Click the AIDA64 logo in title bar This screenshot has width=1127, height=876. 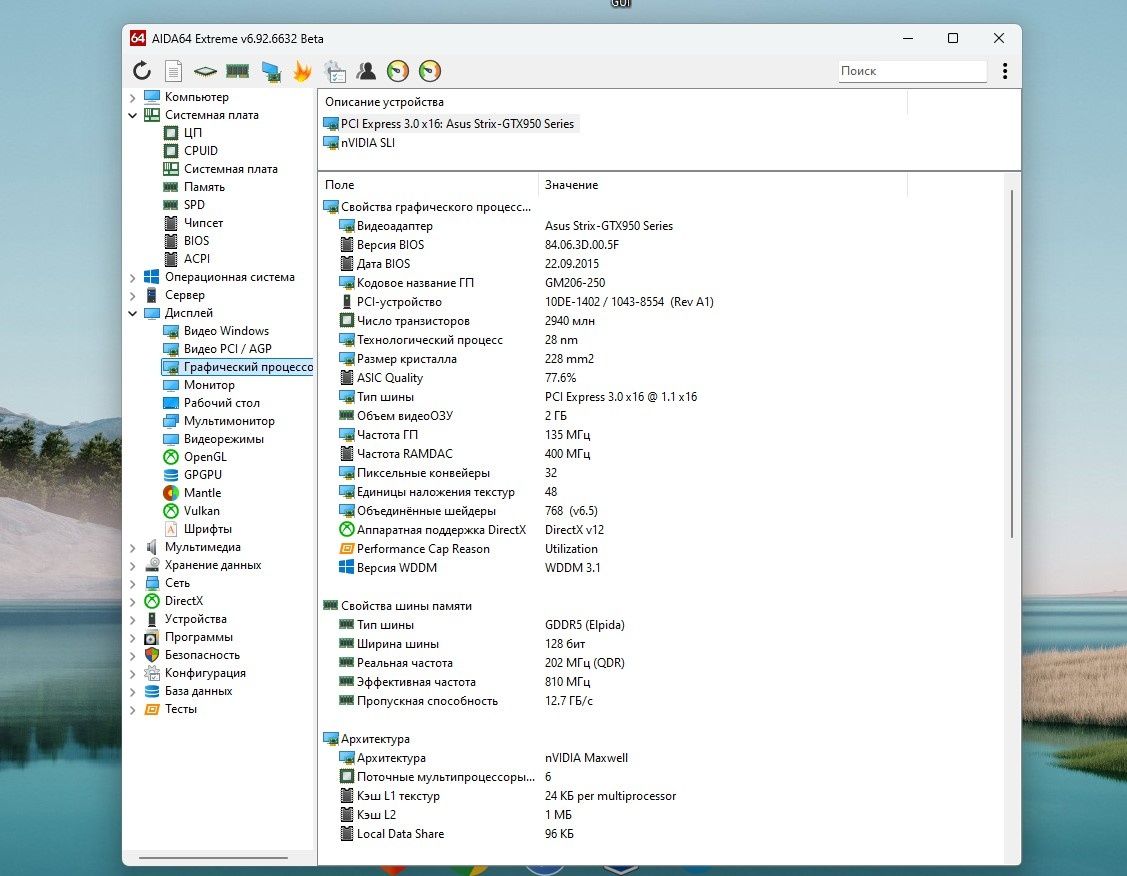(138, 38)
